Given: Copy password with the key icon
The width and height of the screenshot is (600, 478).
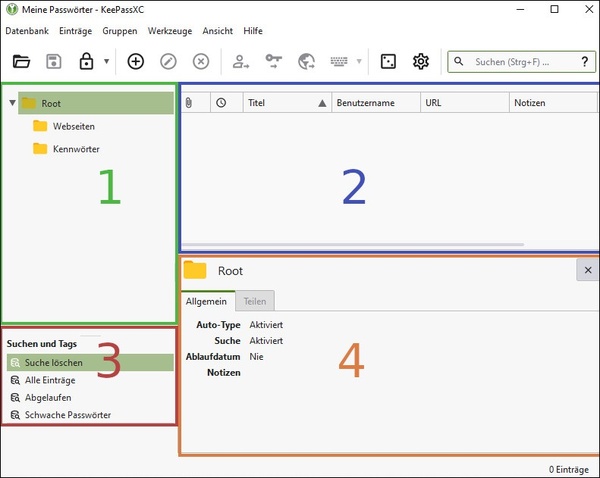Looking at the screenshot, I should coord(274,61).
